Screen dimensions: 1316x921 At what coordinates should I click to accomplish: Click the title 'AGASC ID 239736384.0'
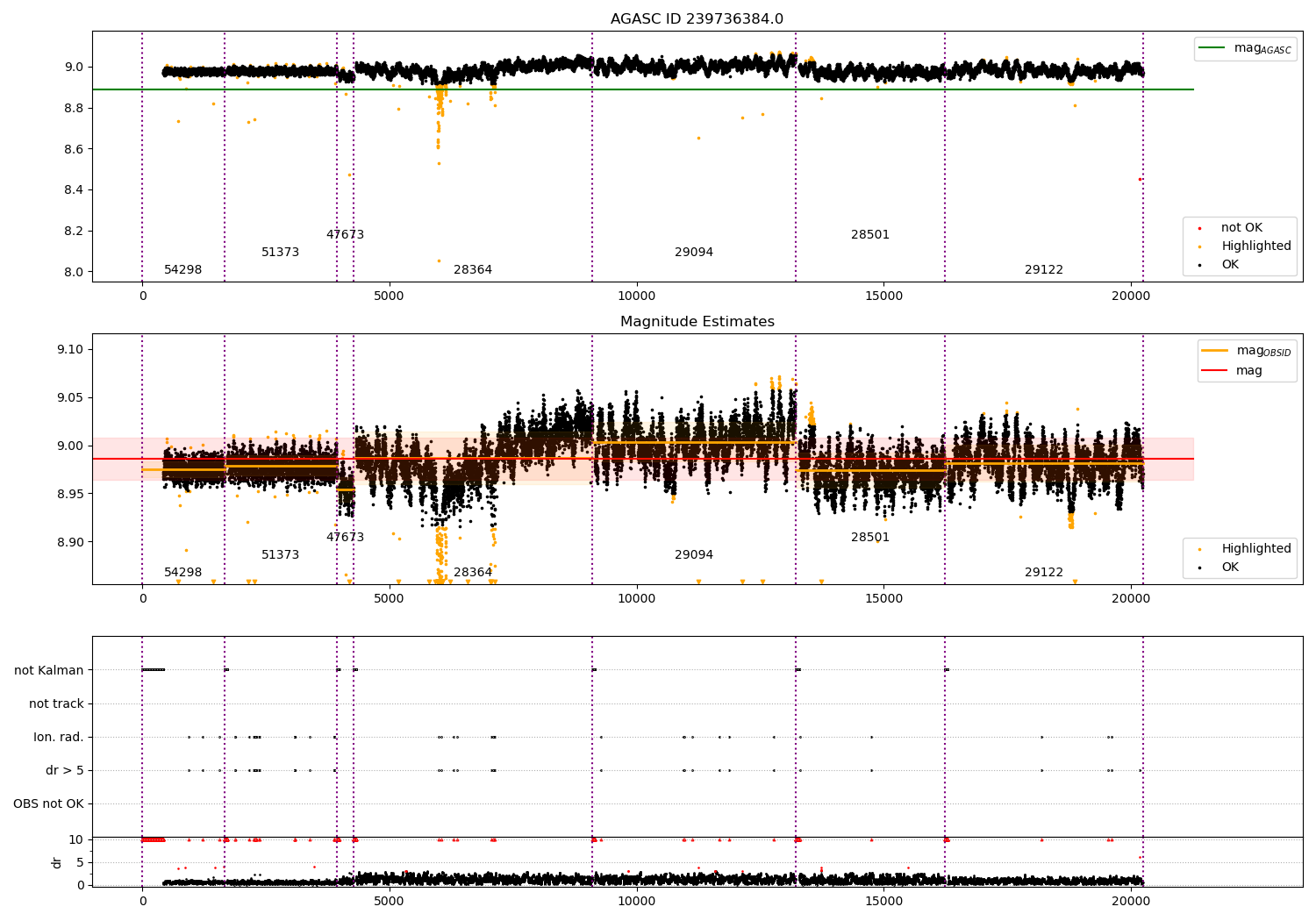pos(697,19)
